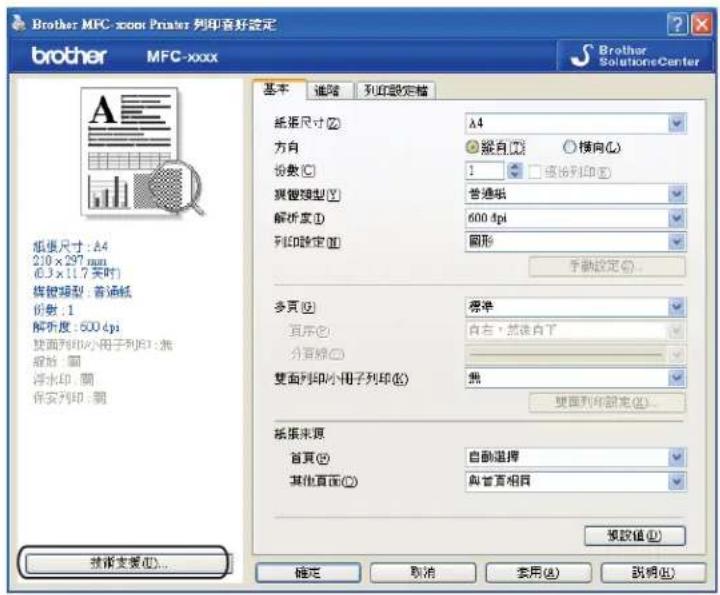The image size is (720, 595).
Task: Open 首頁 paper source dropdown showing 自動選擇
Action: 576,457
